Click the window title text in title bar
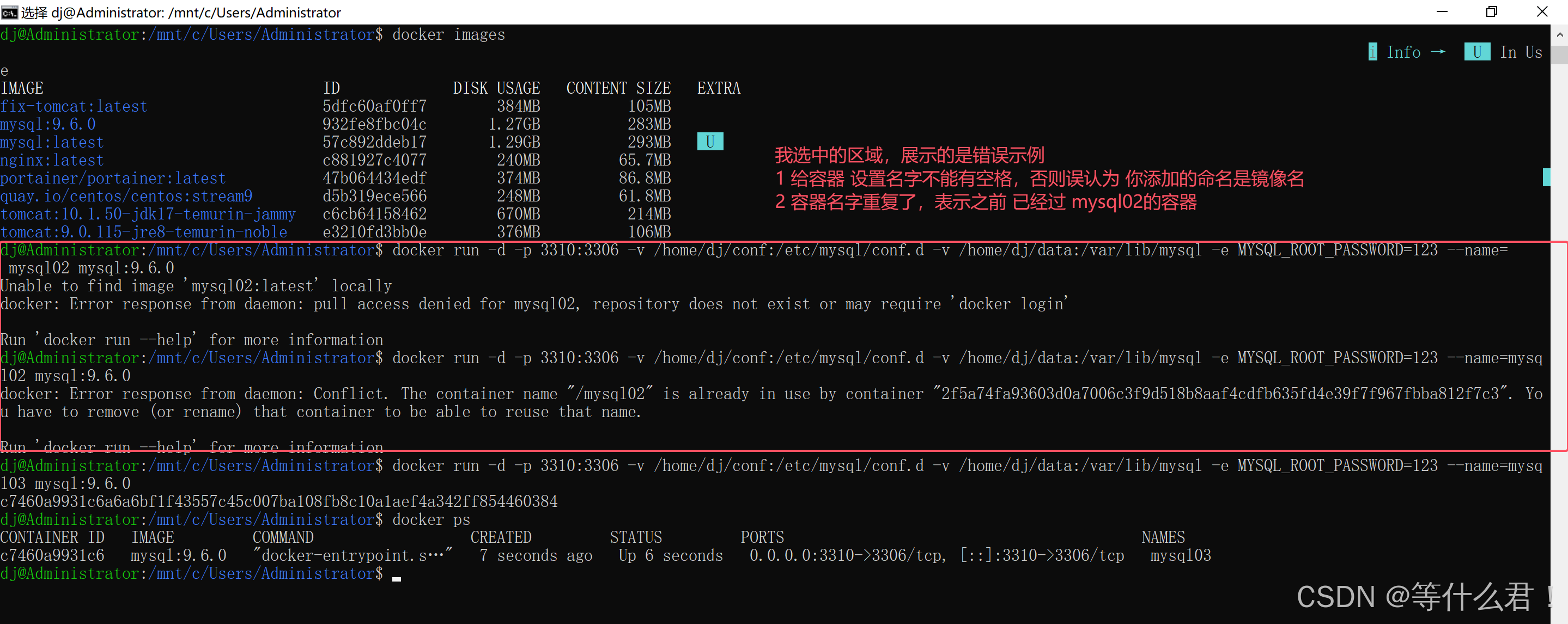The width and height of the screenshot is (1568, 624). point(181,12)
